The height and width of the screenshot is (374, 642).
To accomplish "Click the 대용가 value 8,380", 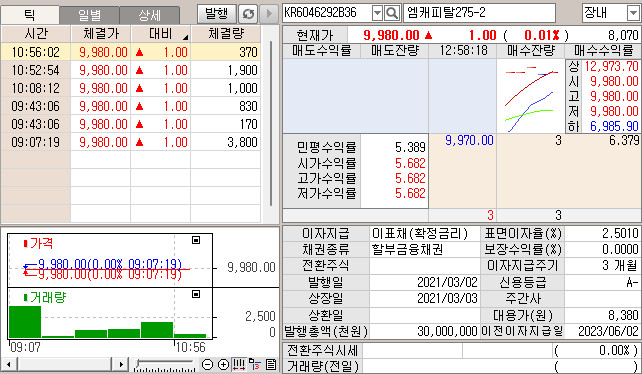I will [x=624, y=315].
